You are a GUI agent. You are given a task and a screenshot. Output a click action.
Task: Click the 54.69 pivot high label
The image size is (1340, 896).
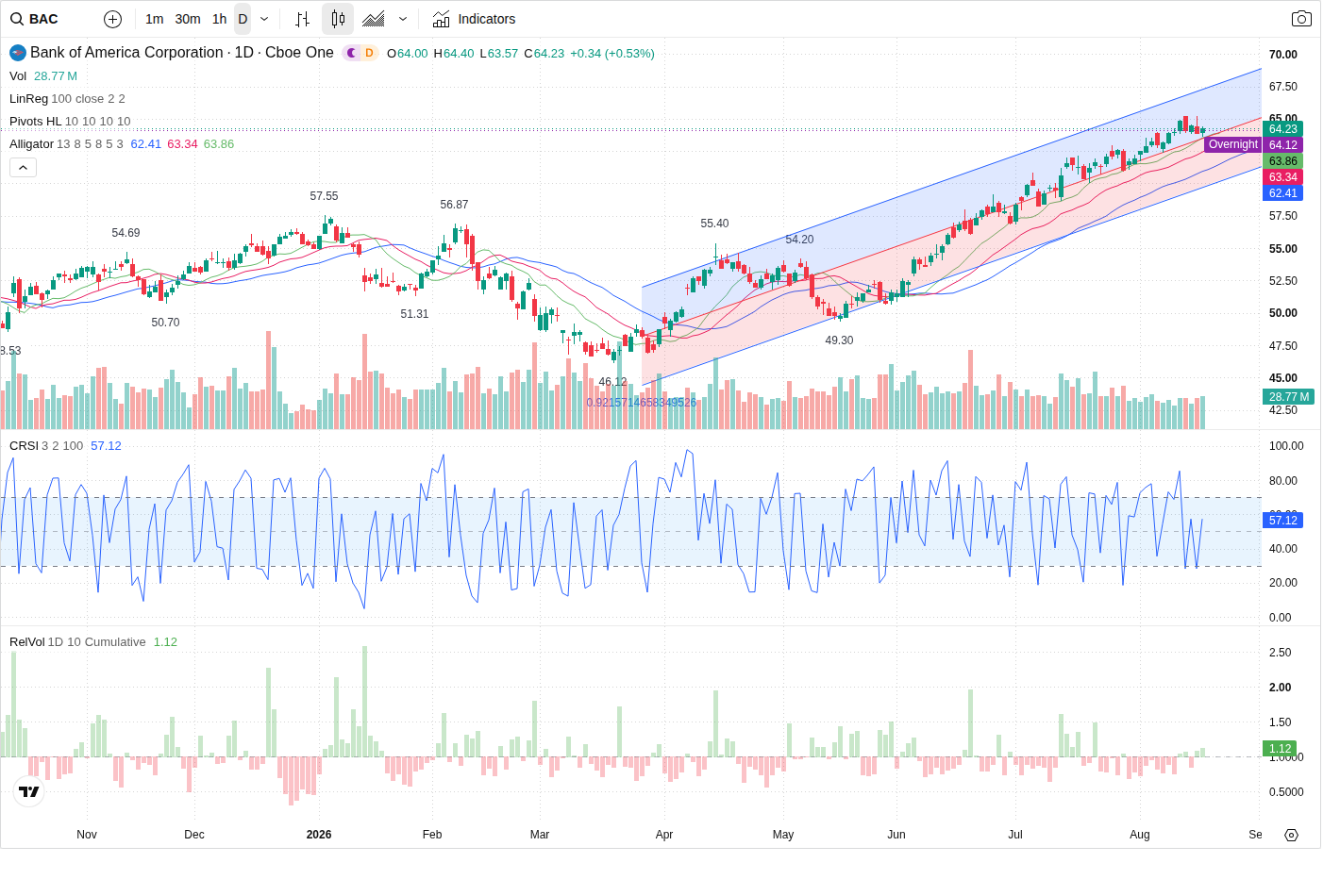126,233
